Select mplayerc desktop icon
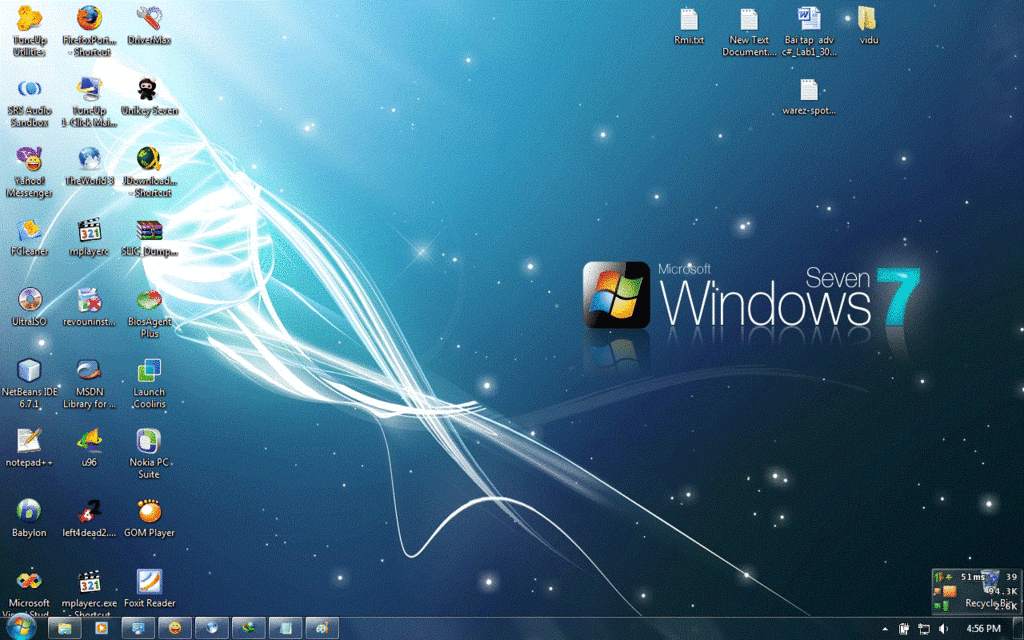 point(89,236)
